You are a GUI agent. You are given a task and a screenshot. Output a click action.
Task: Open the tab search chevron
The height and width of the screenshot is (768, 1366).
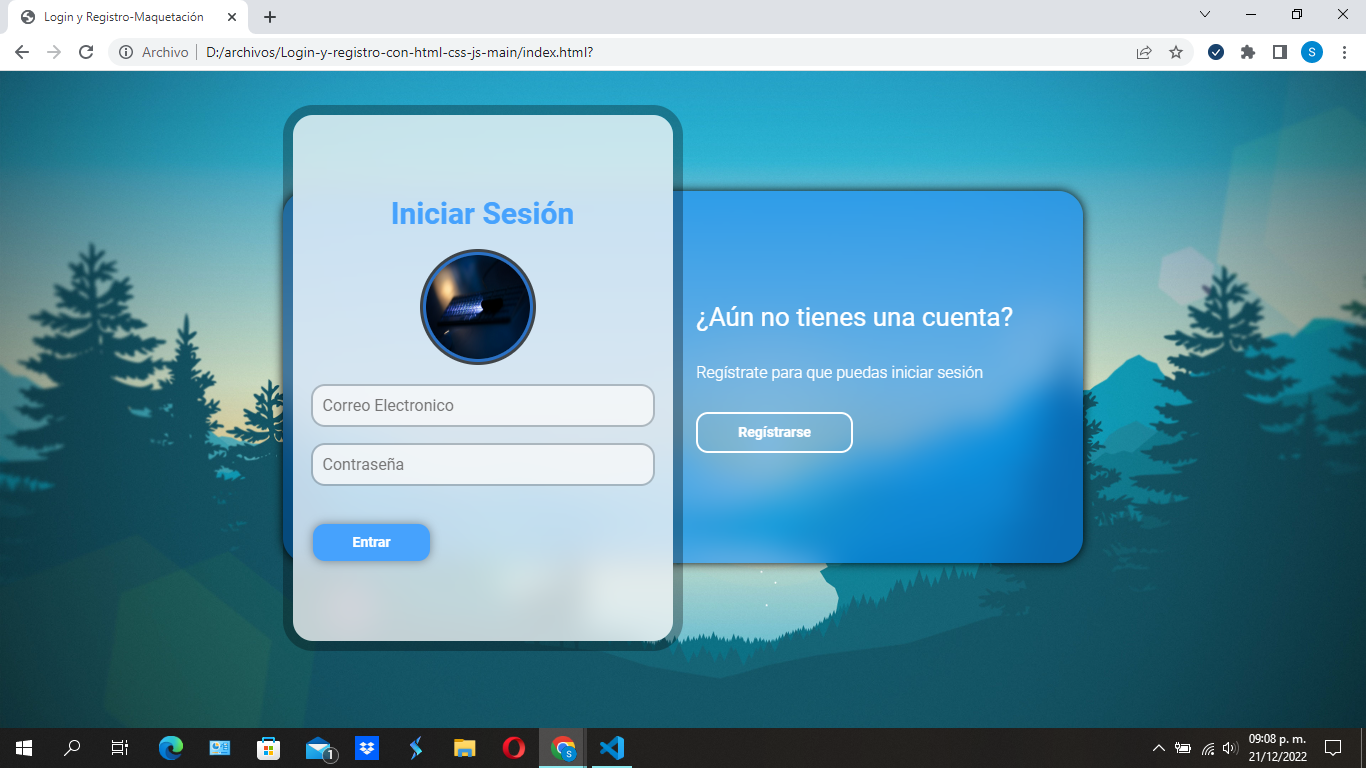point(1204,16)
